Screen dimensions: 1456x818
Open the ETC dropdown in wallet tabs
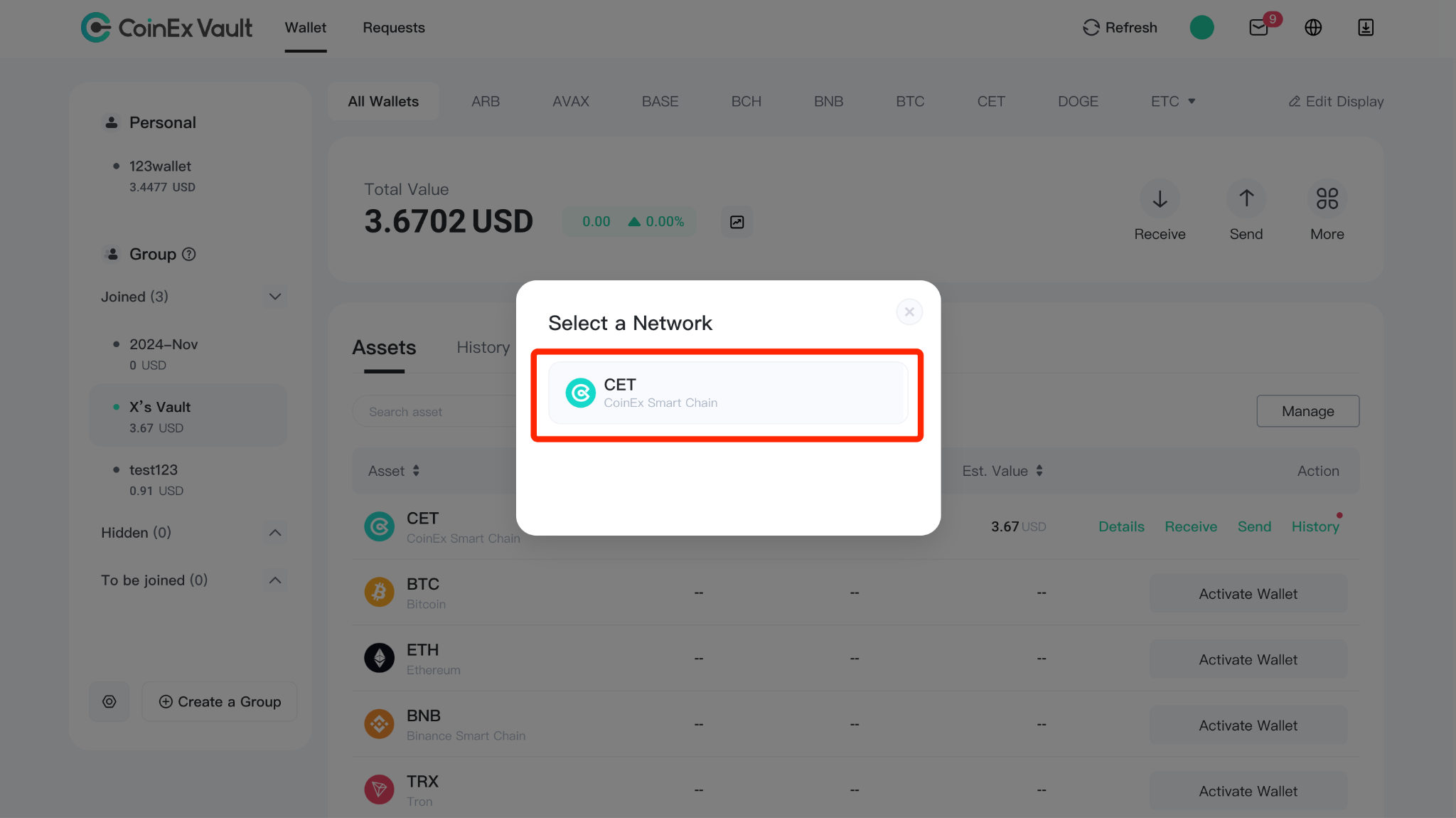coord(1173,101)
